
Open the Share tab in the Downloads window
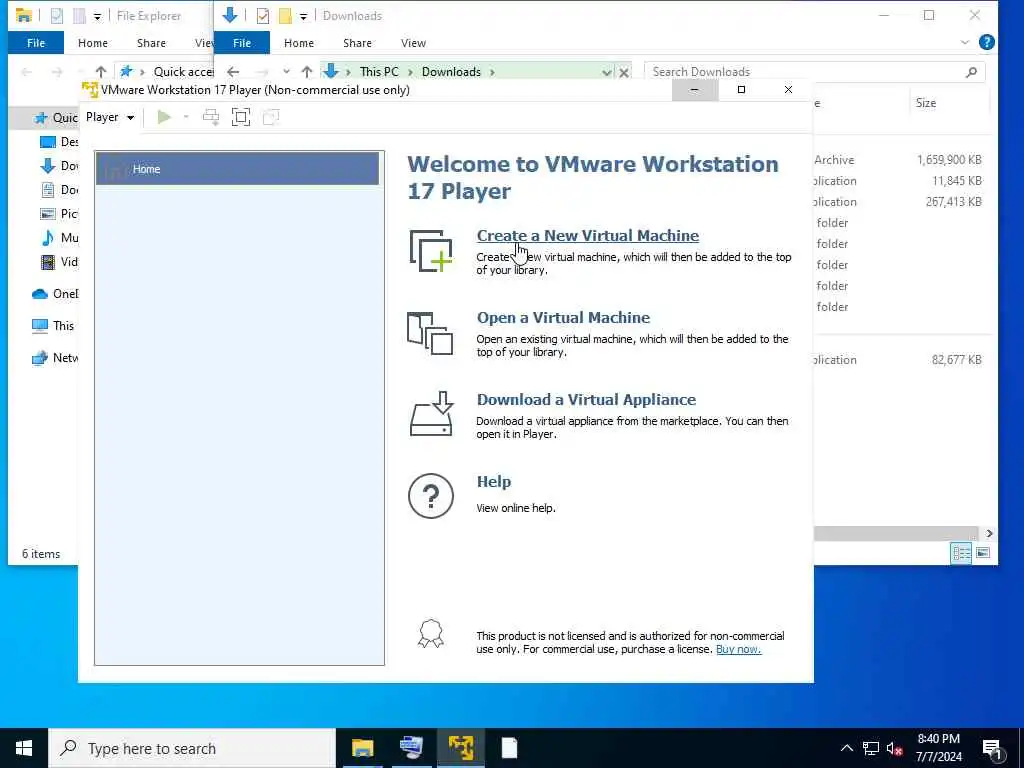click(x=357, y=43)
